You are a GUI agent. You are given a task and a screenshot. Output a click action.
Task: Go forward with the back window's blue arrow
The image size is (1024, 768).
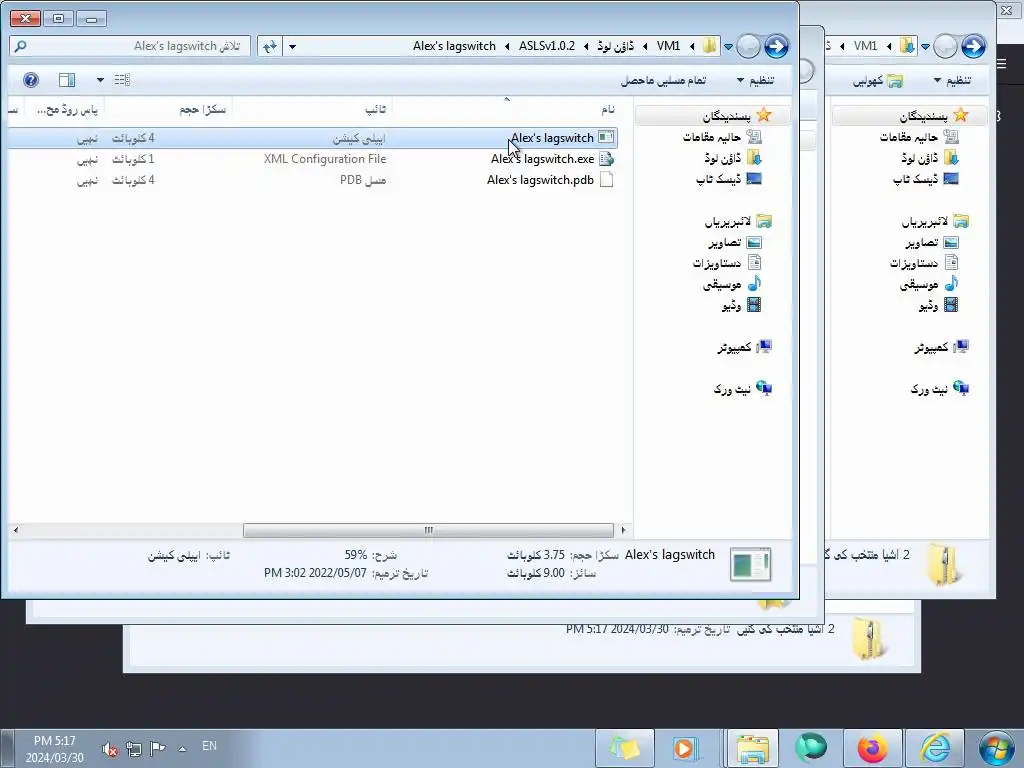click(972, 46)
